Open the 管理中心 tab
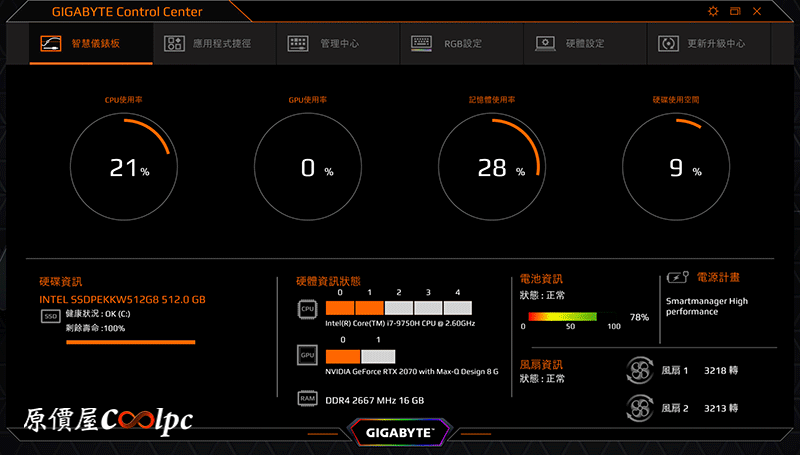 coord(338,44)
